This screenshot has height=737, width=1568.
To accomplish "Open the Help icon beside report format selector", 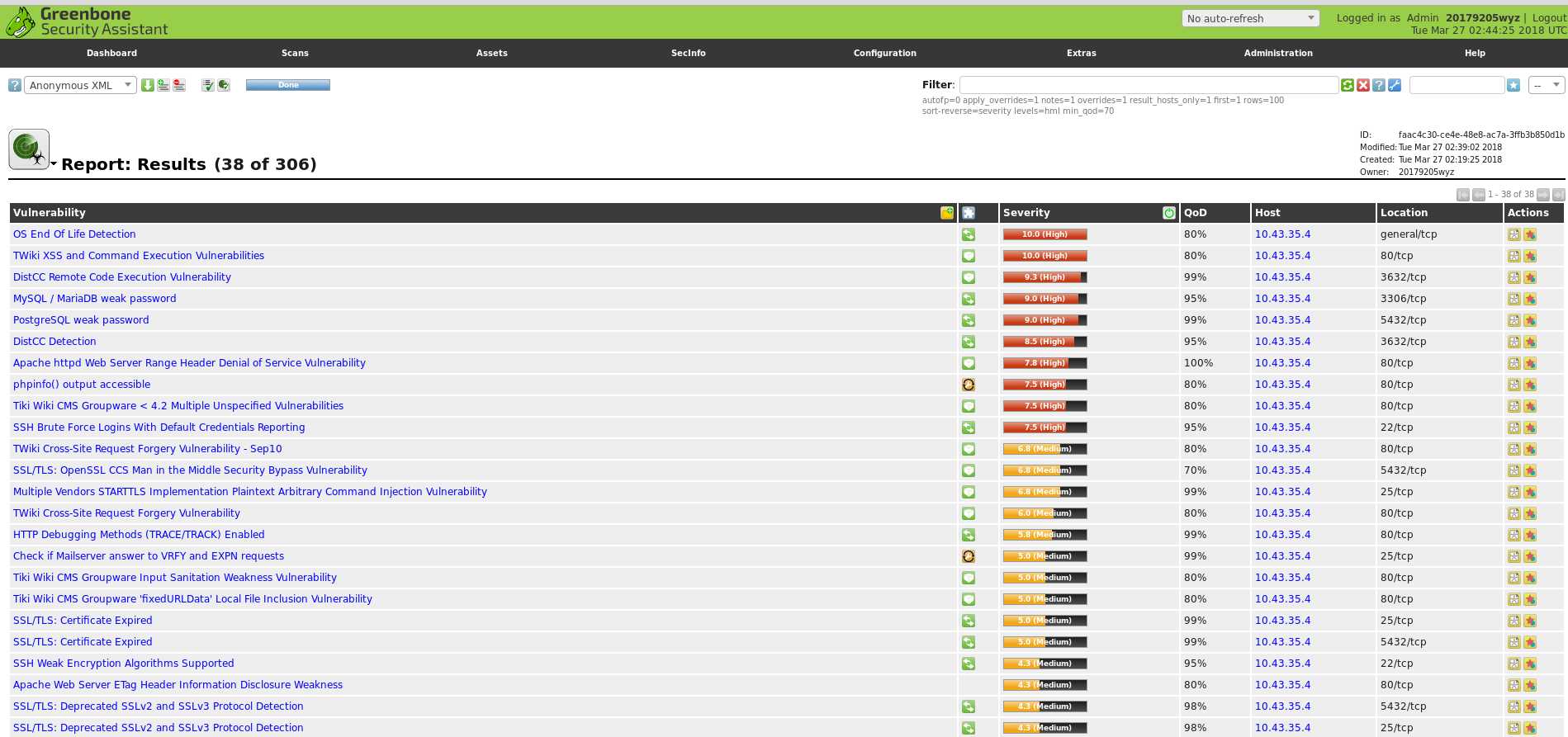I will tap(15, 85).
